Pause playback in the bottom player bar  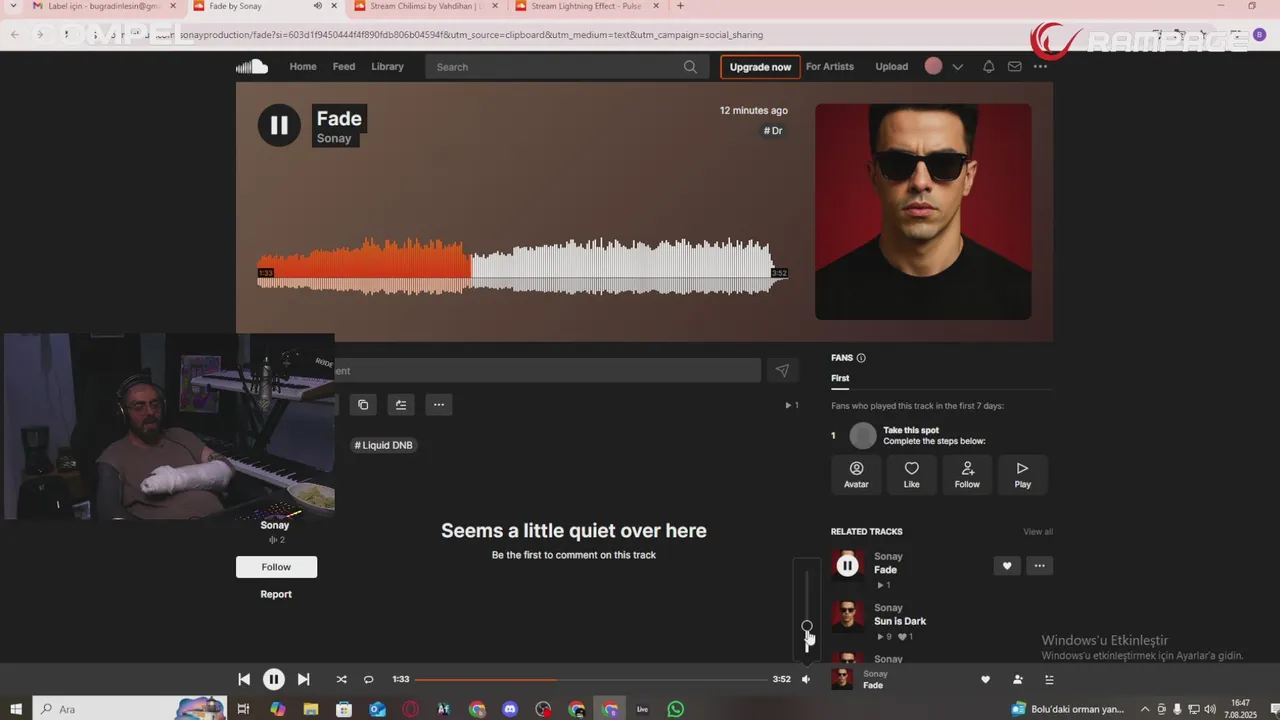(274, 679)
